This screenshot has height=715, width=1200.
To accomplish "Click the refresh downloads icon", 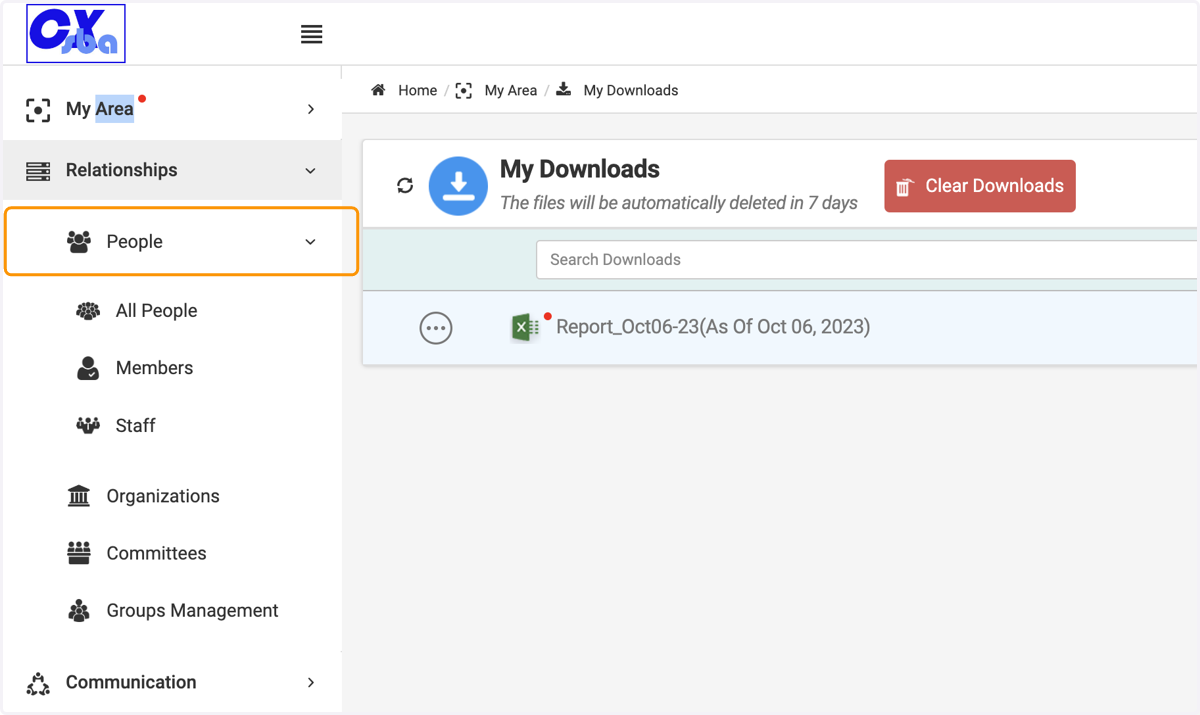I will click(x=405, y=185).
